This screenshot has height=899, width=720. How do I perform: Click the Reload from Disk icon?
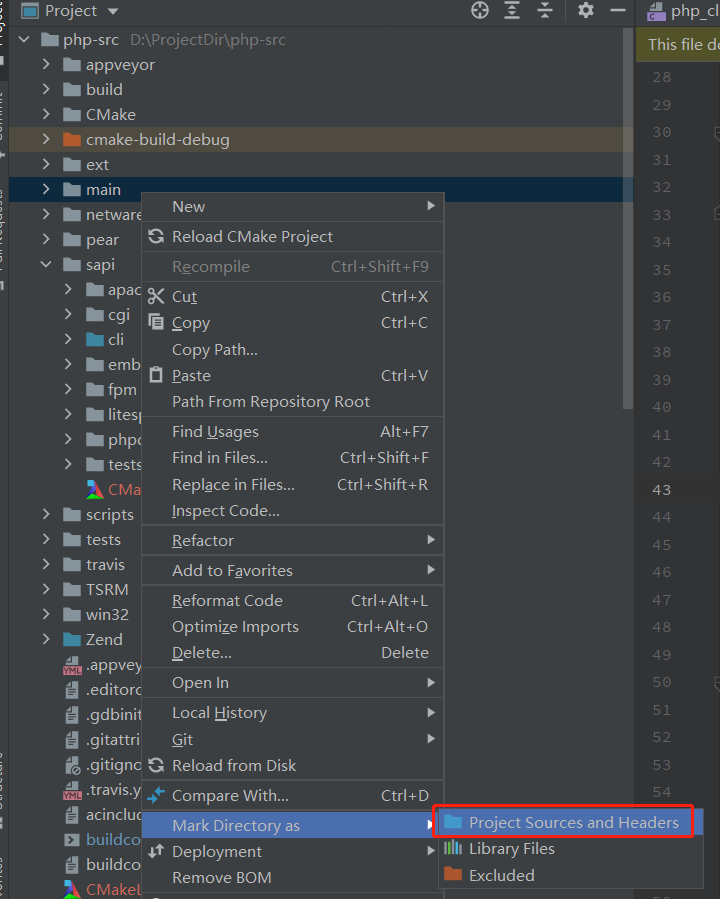156,765
